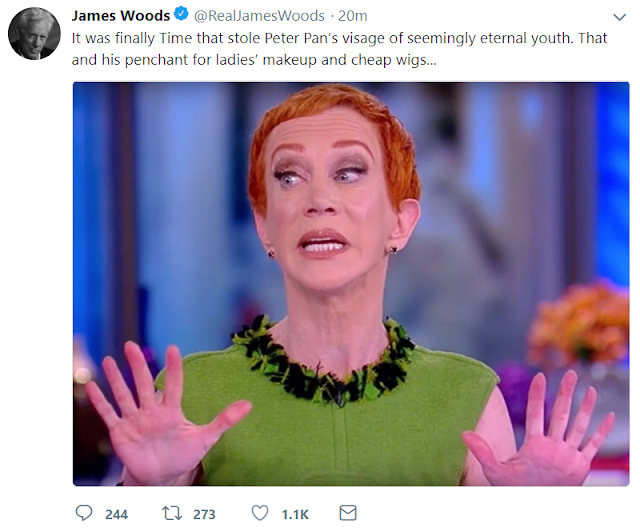
Task: Click the reply speech bubble icon
Action: pyautogui.click(x=84, y=513)
